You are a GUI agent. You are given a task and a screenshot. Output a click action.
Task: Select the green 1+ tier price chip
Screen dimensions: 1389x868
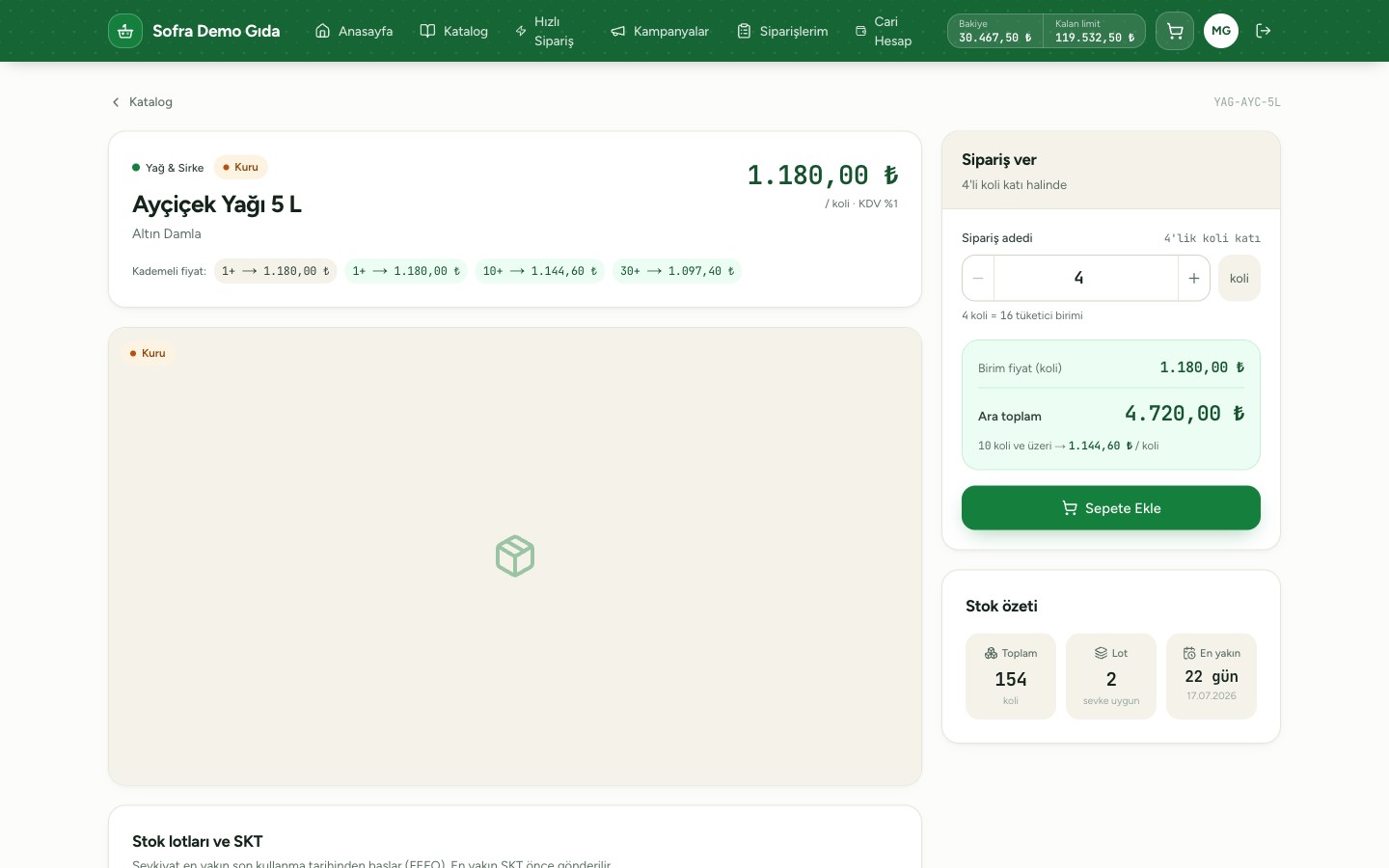click(406, 271)
